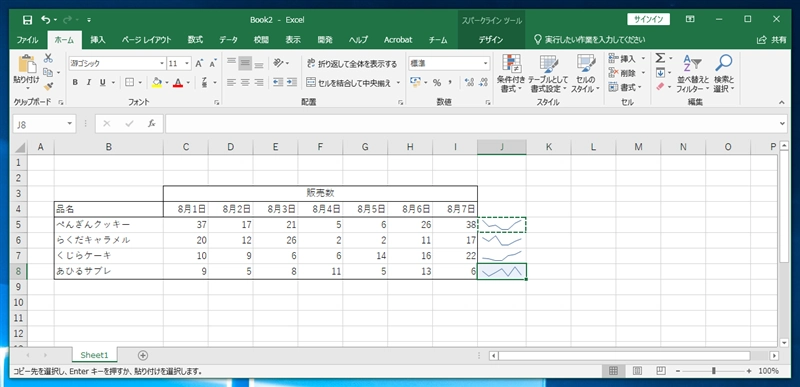Open font name dropdown 游ゴシック

162,64
